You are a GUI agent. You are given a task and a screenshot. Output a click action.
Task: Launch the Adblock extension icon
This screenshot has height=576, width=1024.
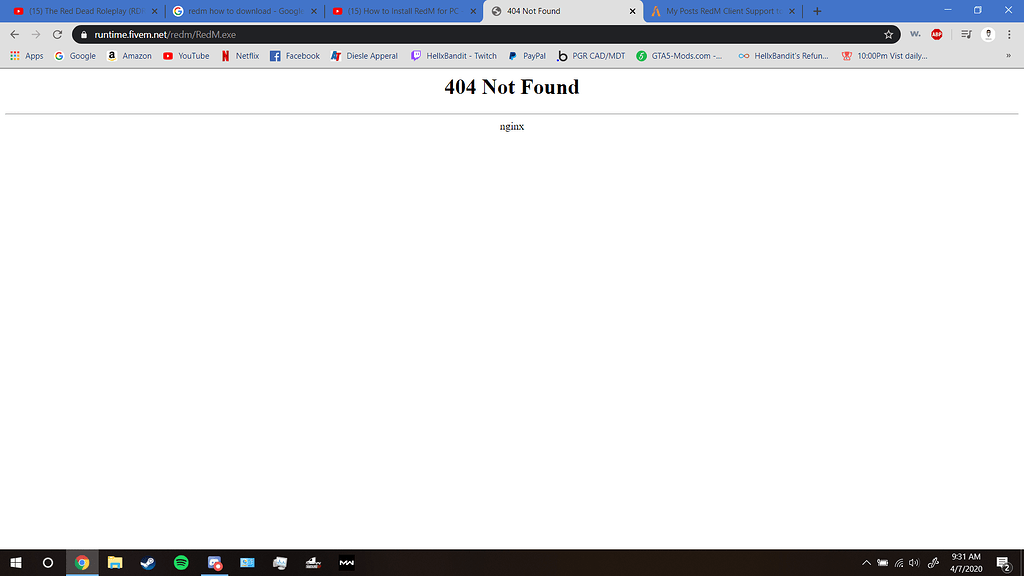936,33
